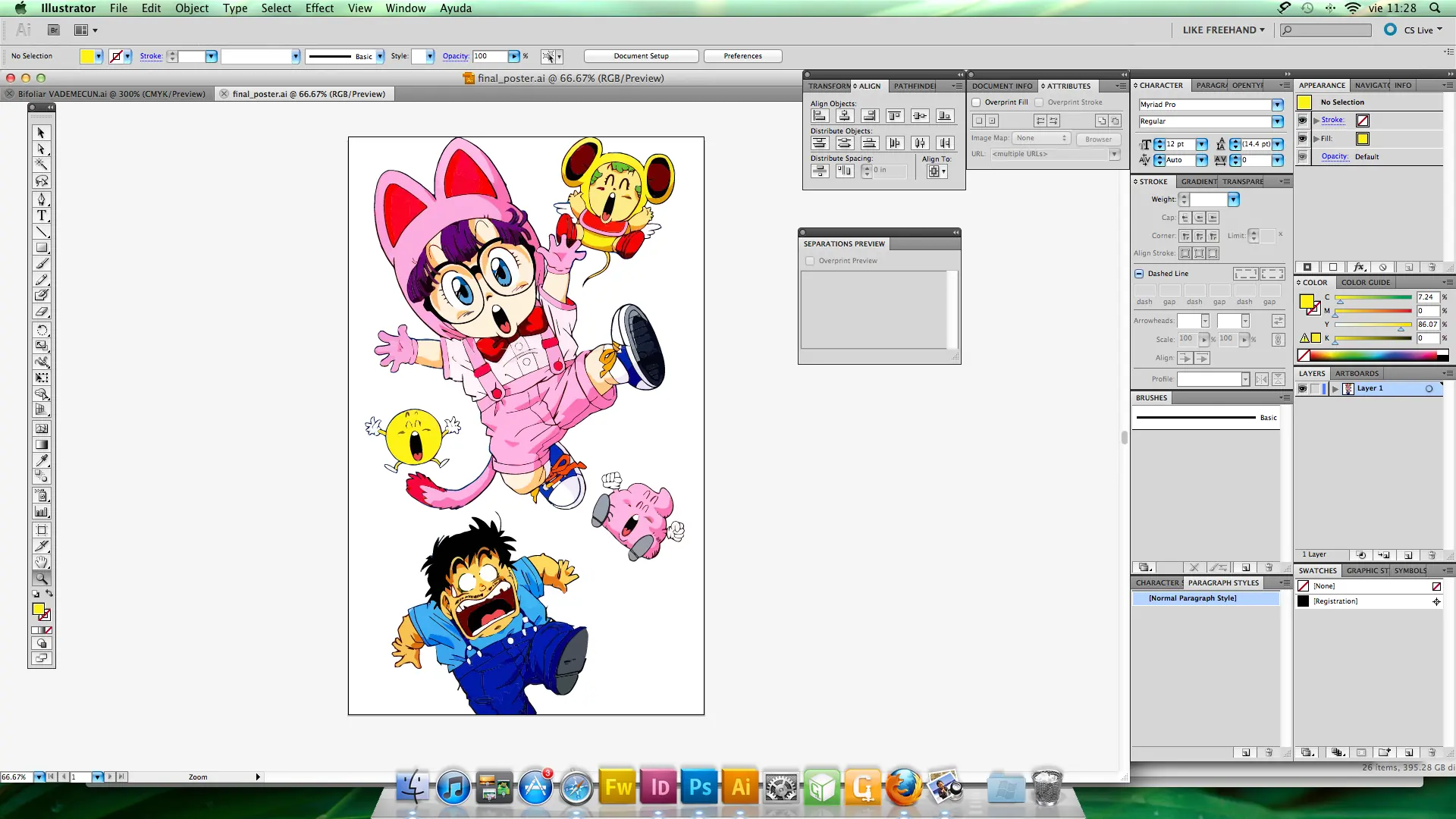The width and height of the screenshot is (1456, 819).
Task: Open the Effect menu
Action: point(319,8)
